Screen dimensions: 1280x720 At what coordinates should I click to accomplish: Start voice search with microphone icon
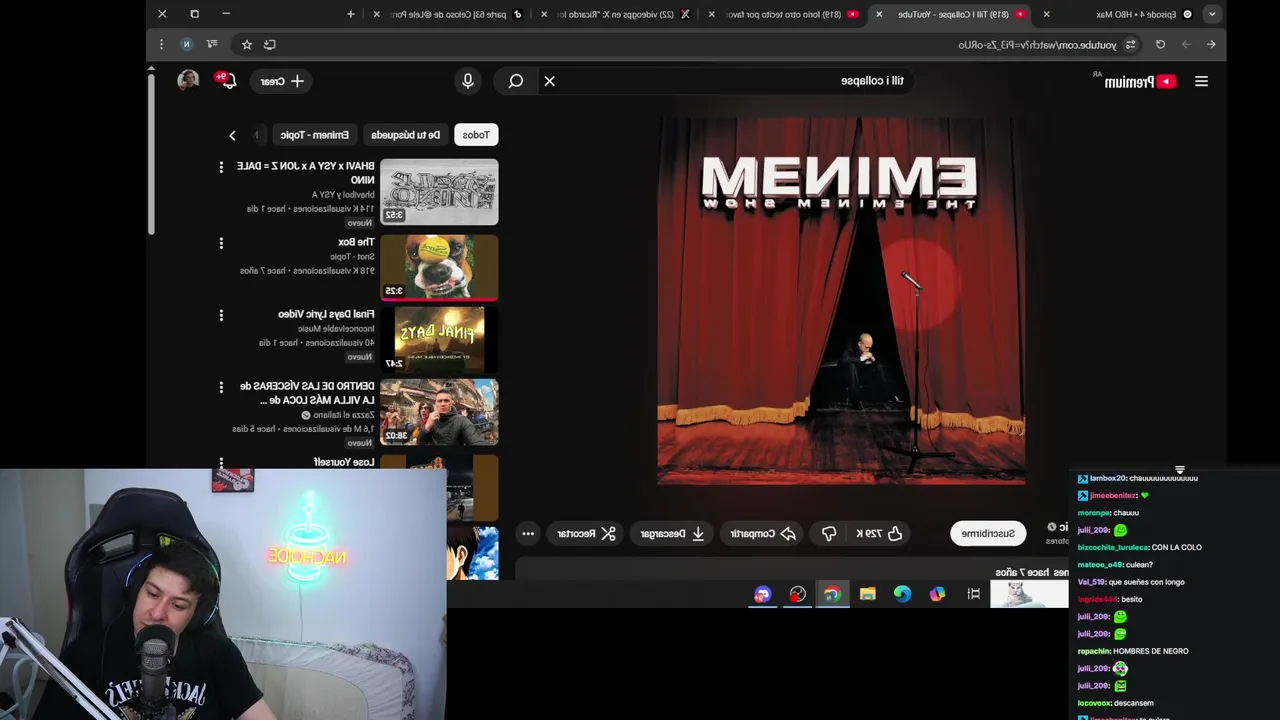pyautogui.click(x=468, y=81)
